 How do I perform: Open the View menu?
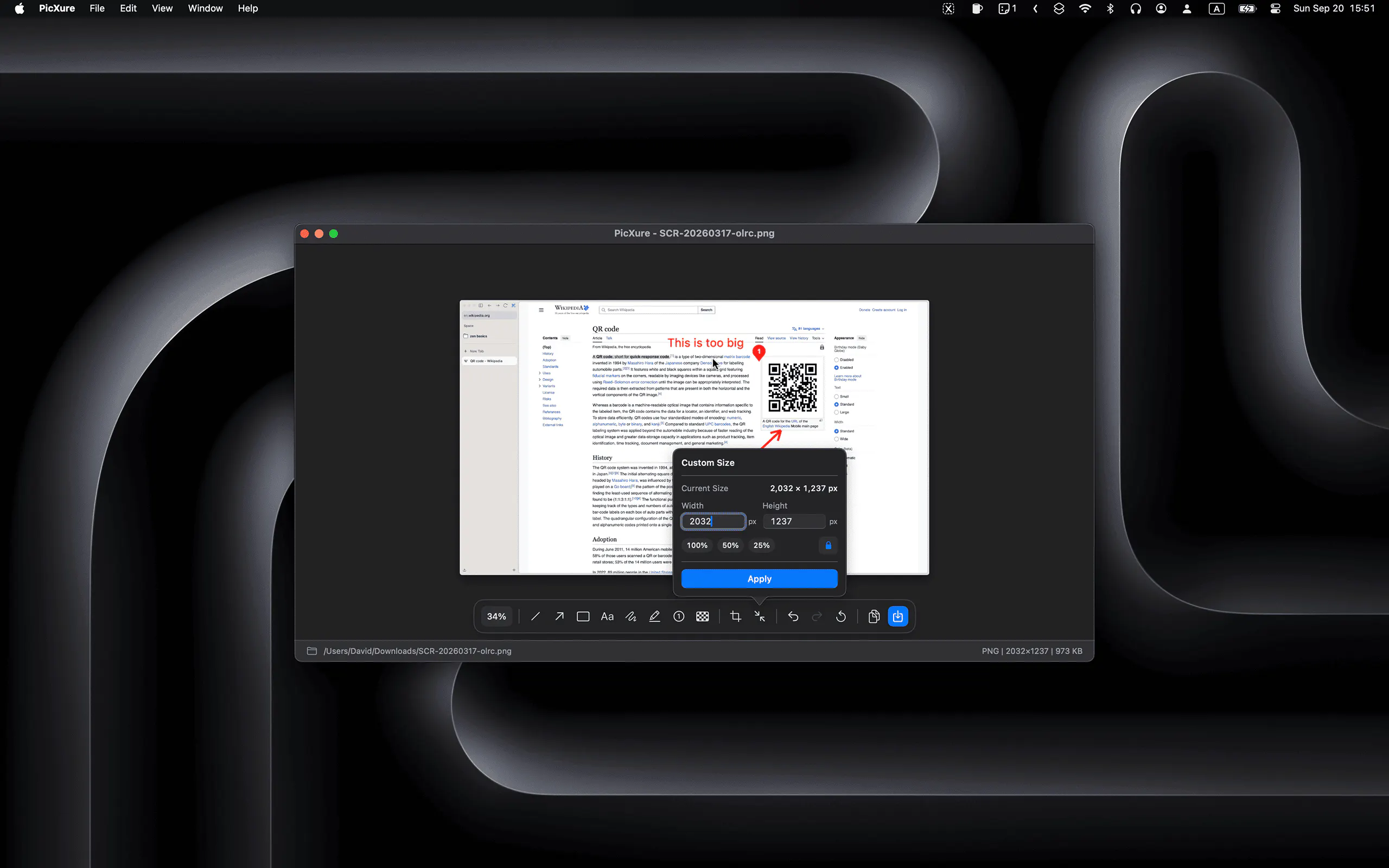point(162,8)
